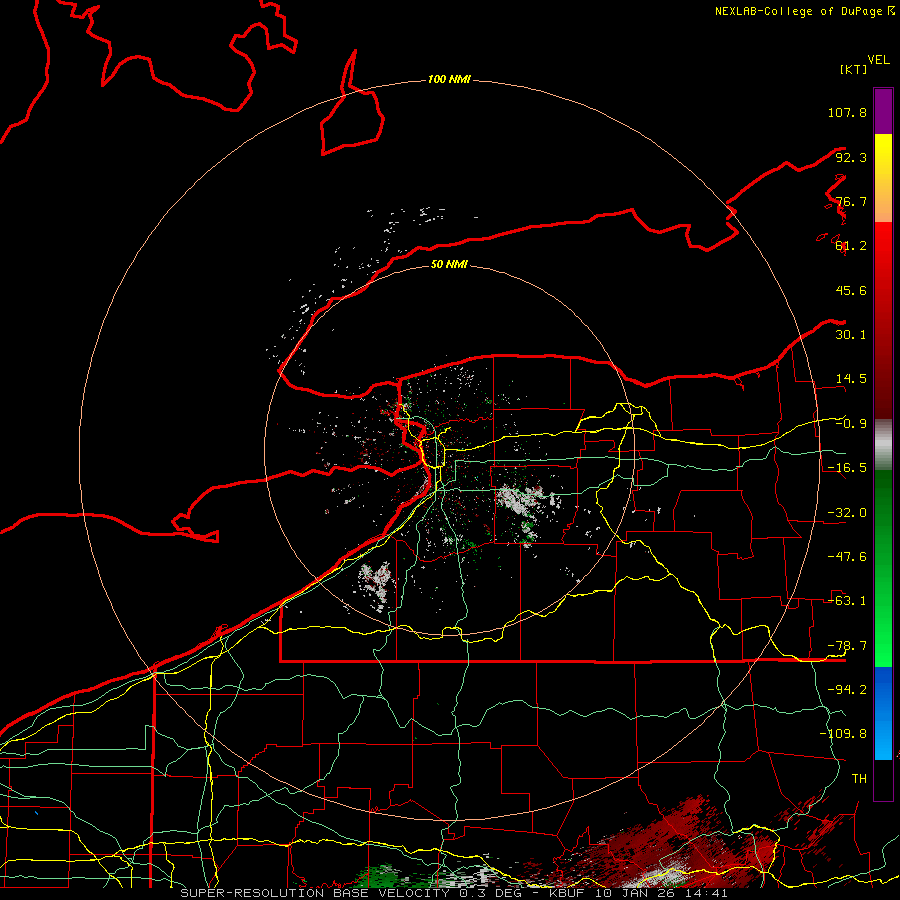Click the bright green segment of the color bar
Image resolution: width=900 pixels, height=900 pixels.
coord(883,568)
